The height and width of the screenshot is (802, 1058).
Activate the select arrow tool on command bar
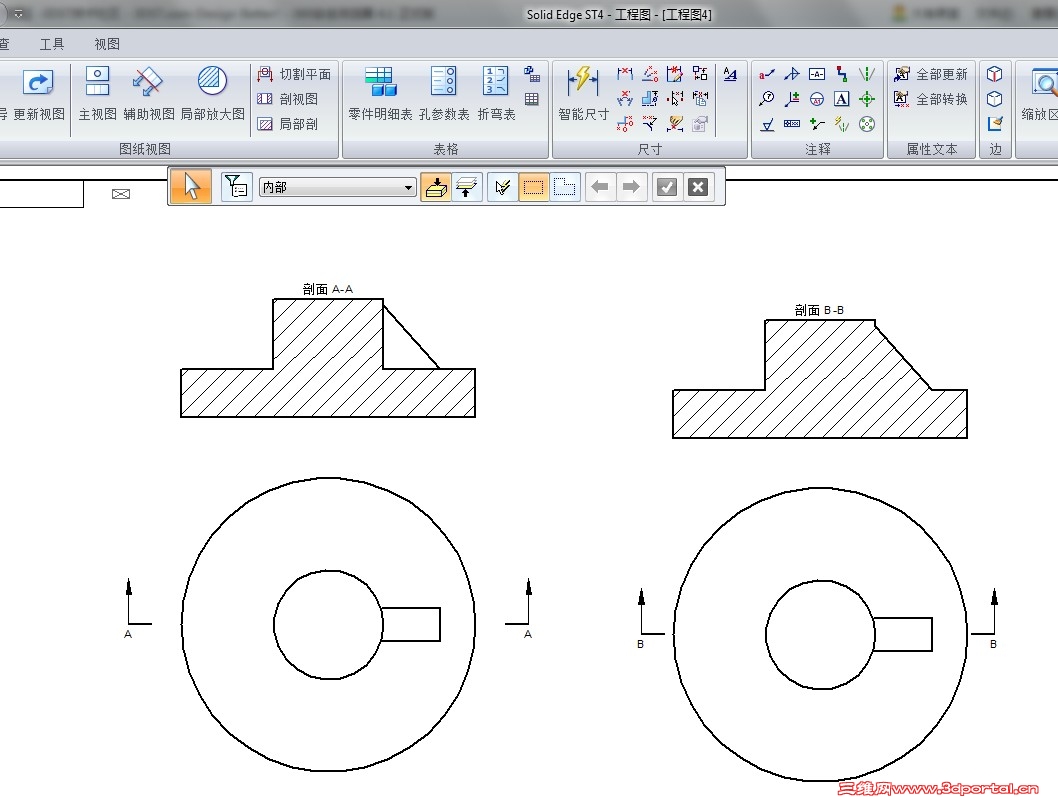click(191, 187)
